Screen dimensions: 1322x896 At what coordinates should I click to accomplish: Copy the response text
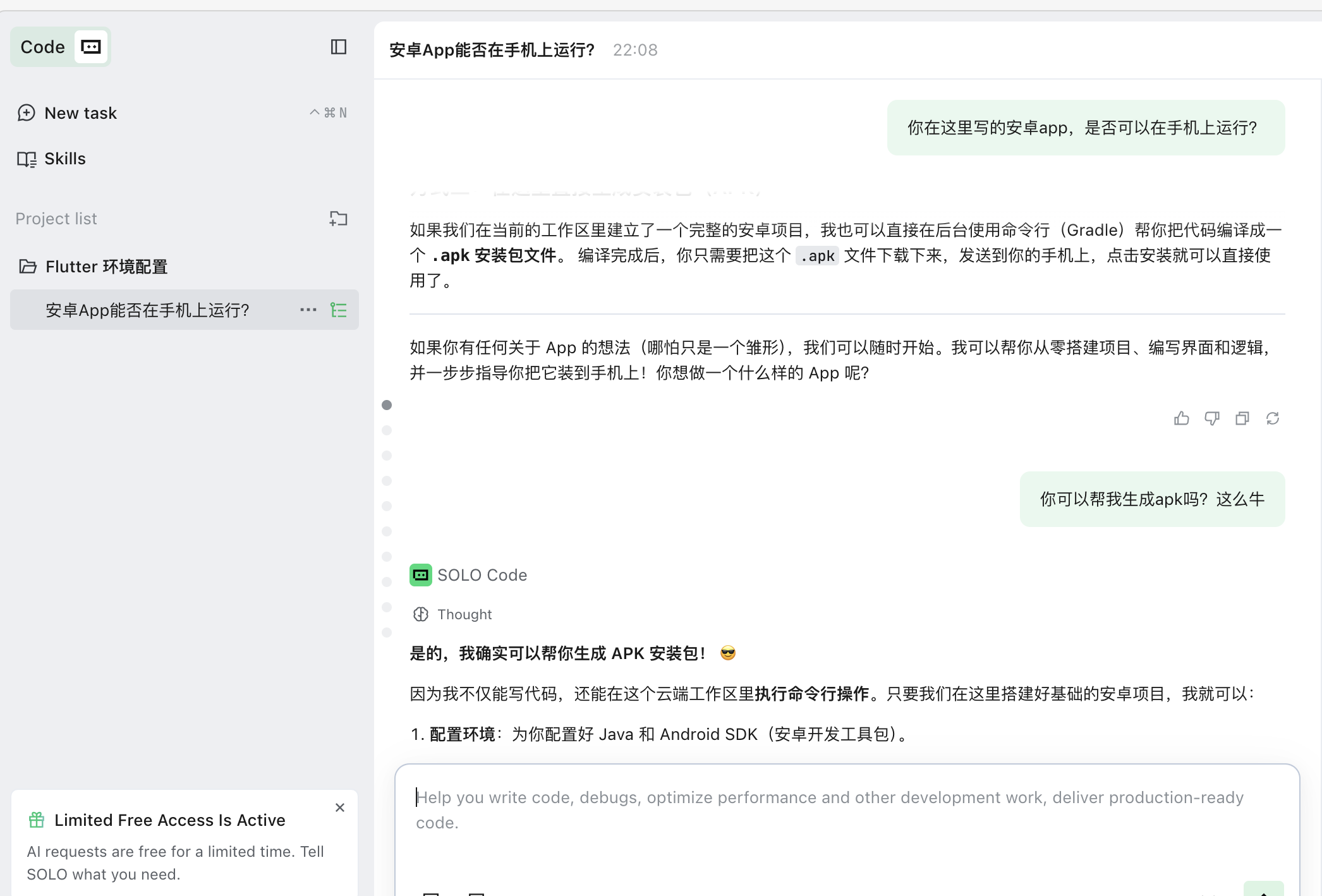click(1242, 418)
